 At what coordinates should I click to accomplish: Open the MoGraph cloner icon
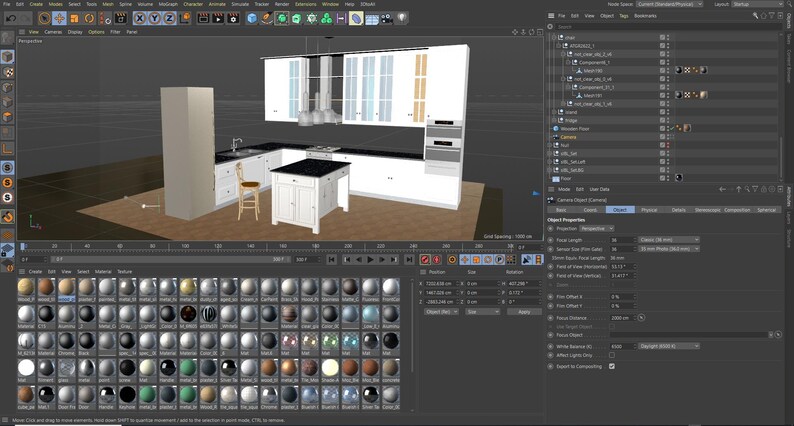tap(327, 19)
